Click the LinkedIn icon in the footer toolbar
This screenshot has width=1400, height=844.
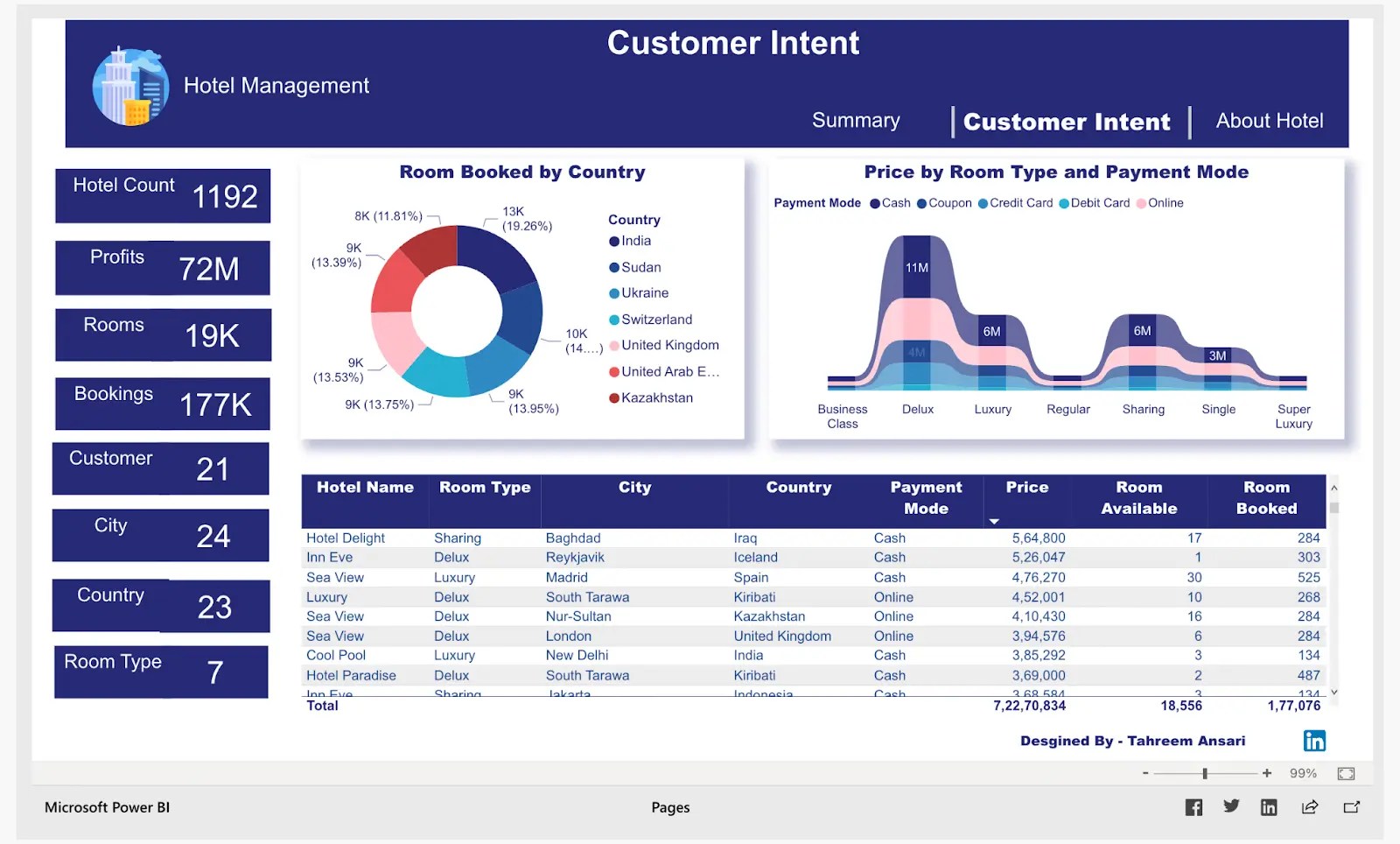(1269, 806)
